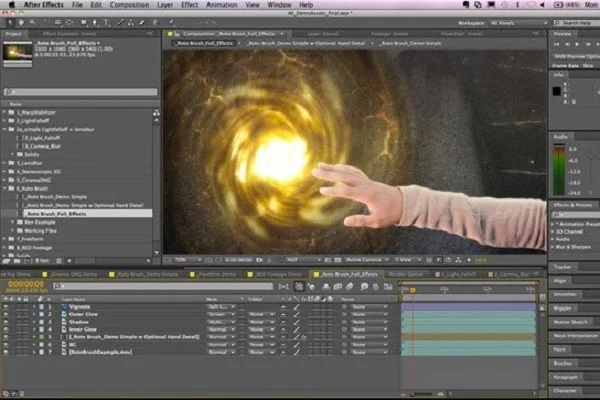Select the Brush tool in toolbar
The height and width of the screenshot is (400, 600).
[121, 23]
